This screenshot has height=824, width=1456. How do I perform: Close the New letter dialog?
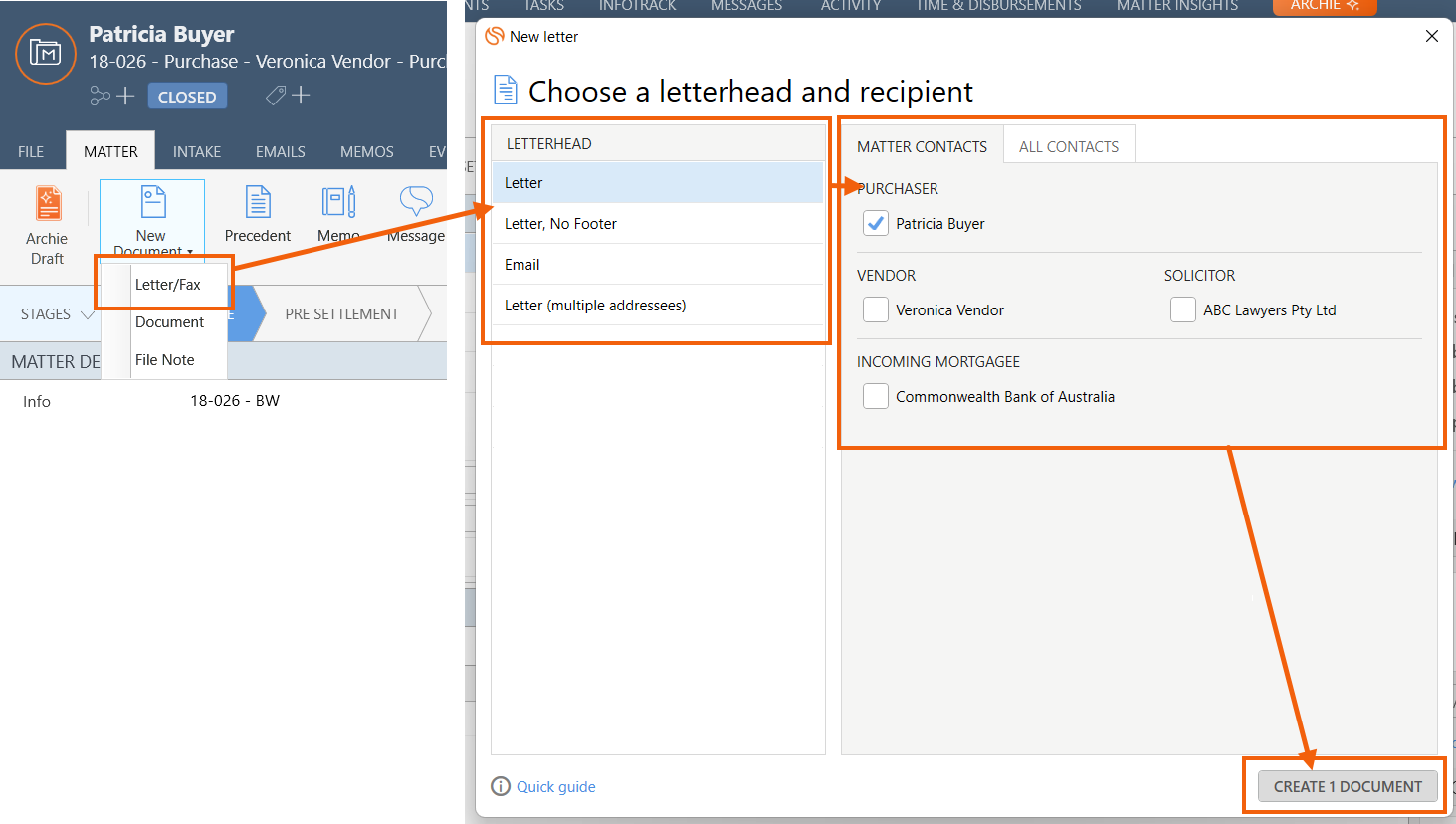(1432, 36)
